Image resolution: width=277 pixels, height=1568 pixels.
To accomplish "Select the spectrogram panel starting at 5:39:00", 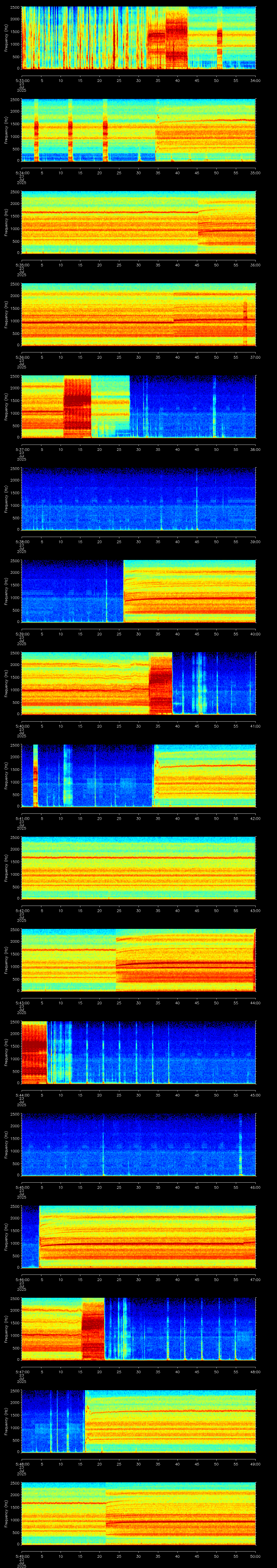I will pos(139,591).
